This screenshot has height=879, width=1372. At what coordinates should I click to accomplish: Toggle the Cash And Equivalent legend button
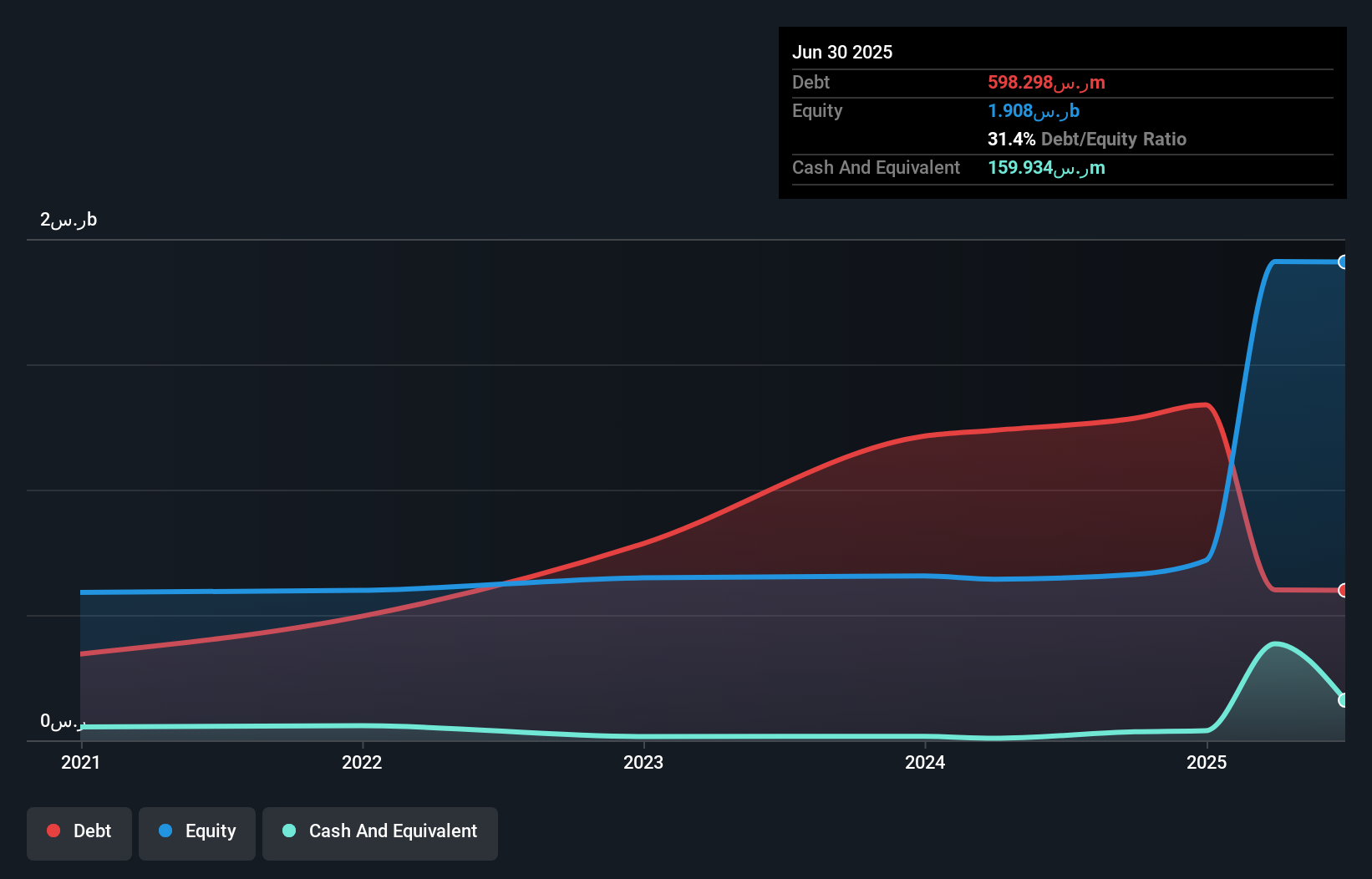coord(380,833)
